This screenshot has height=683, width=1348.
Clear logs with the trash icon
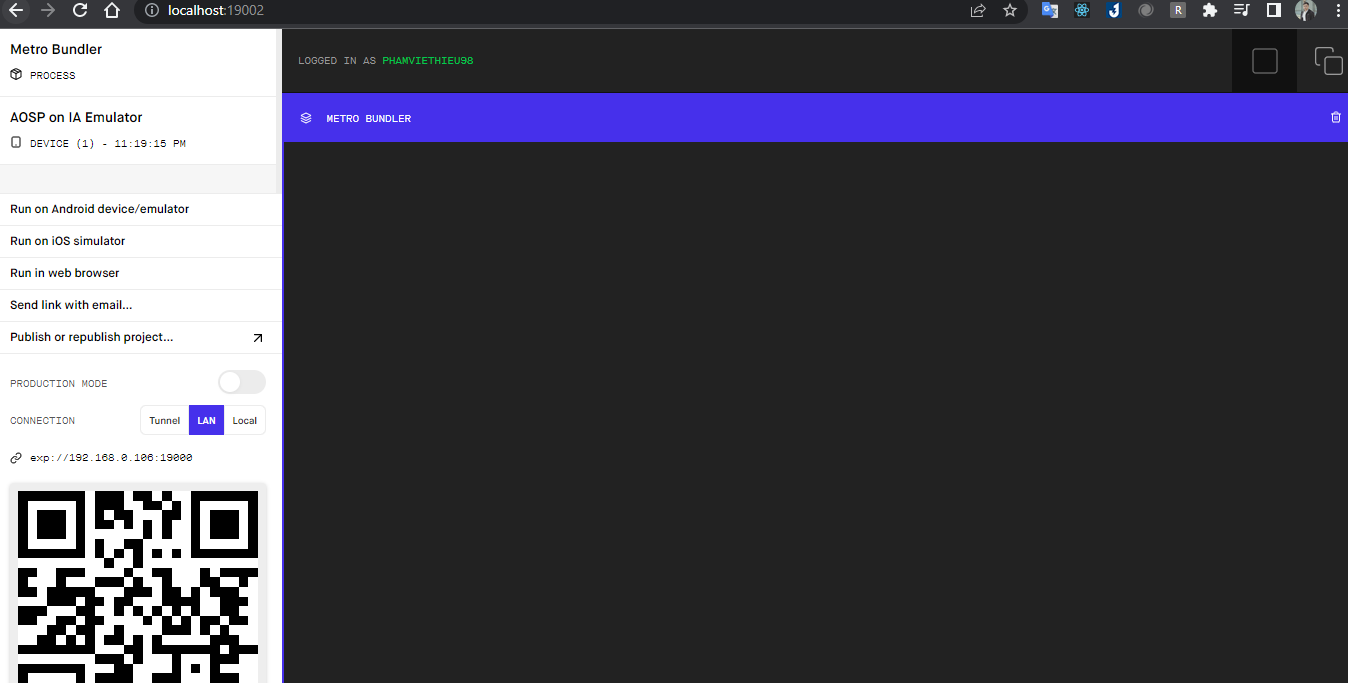tap(1335, 117)
